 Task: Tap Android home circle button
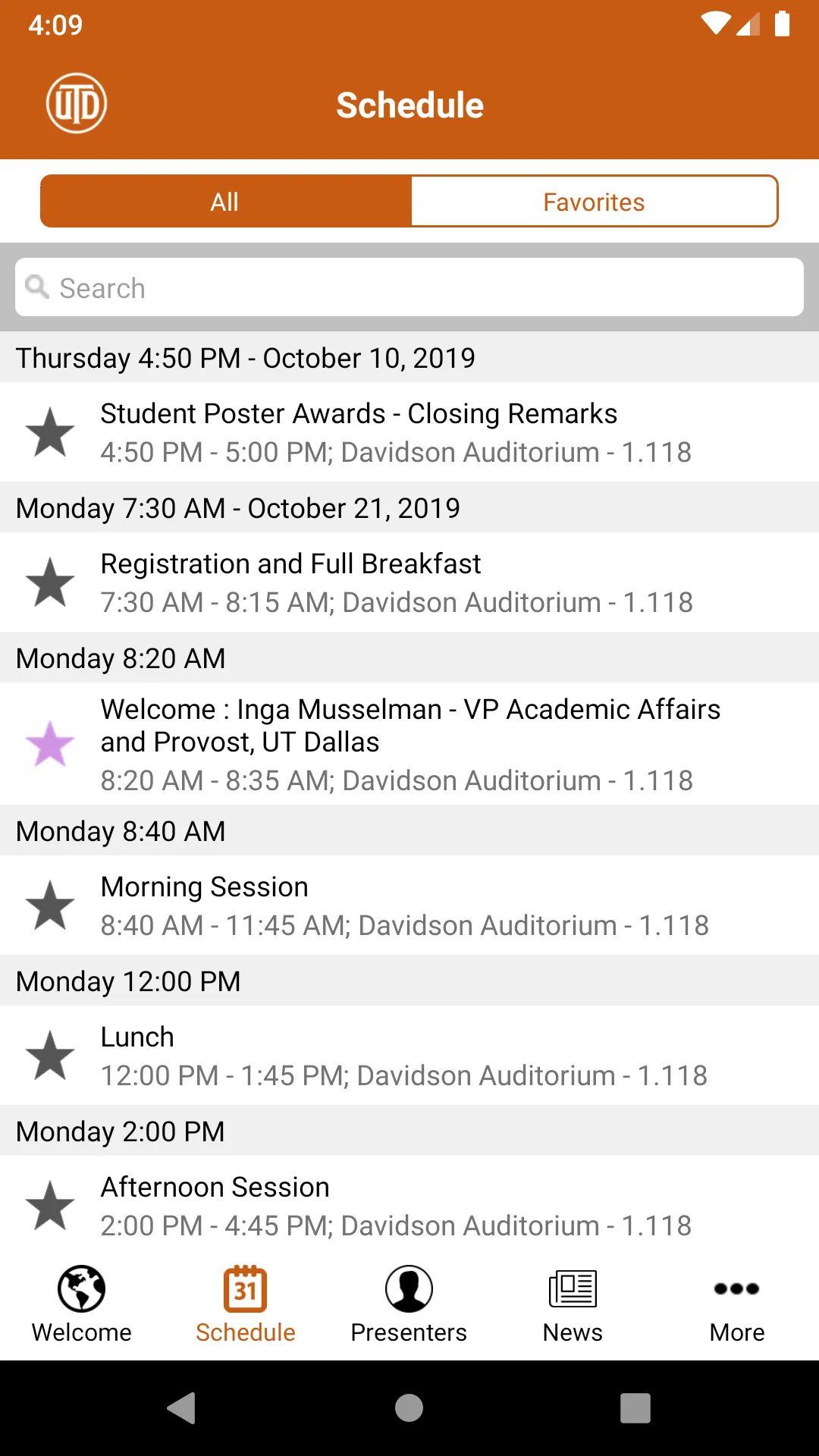tap(409, 1408)
